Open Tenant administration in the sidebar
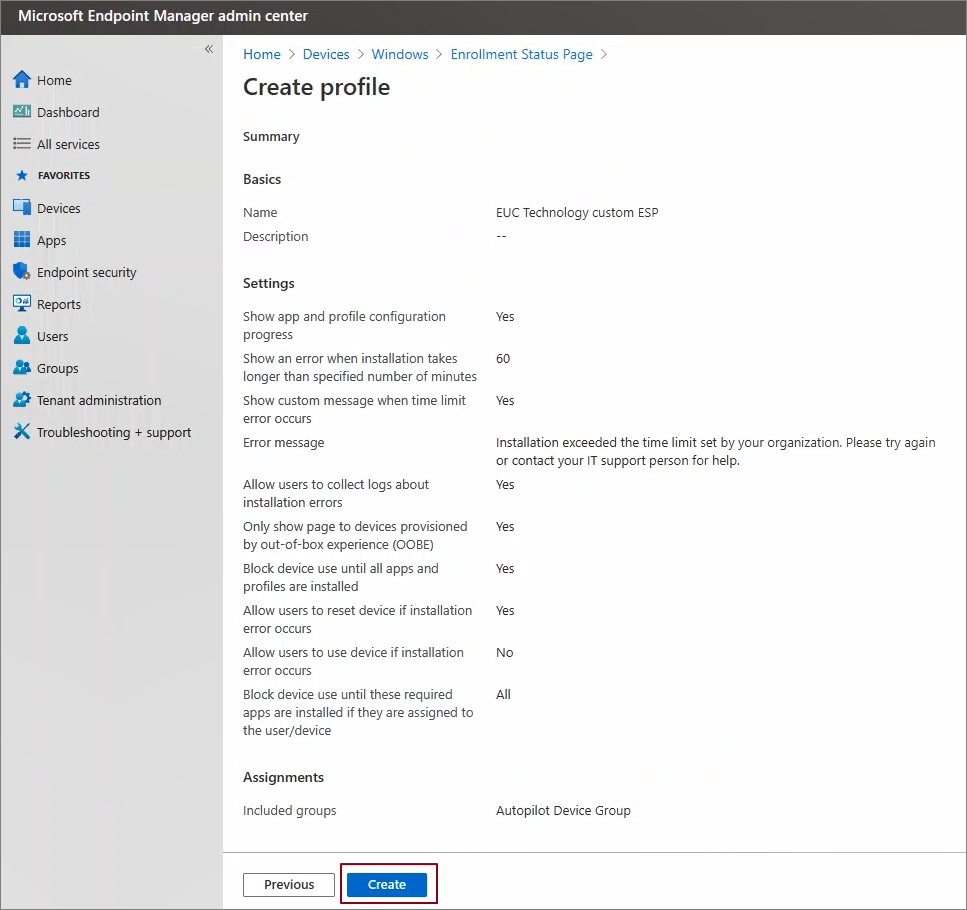 pyautogui.click(x=99, y=401)
